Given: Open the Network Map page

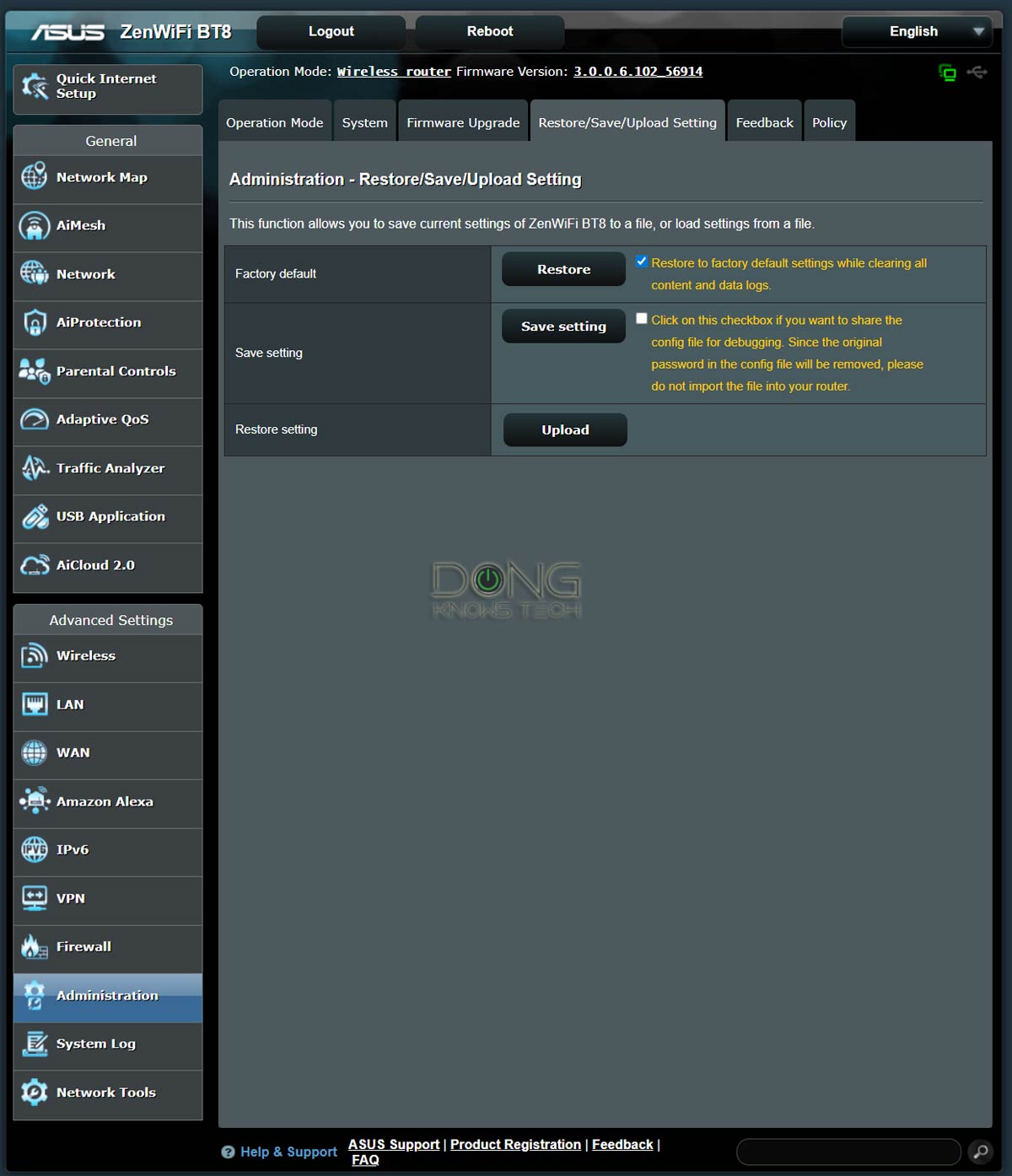Looking at the screenshot, I should tap(100, 178).
